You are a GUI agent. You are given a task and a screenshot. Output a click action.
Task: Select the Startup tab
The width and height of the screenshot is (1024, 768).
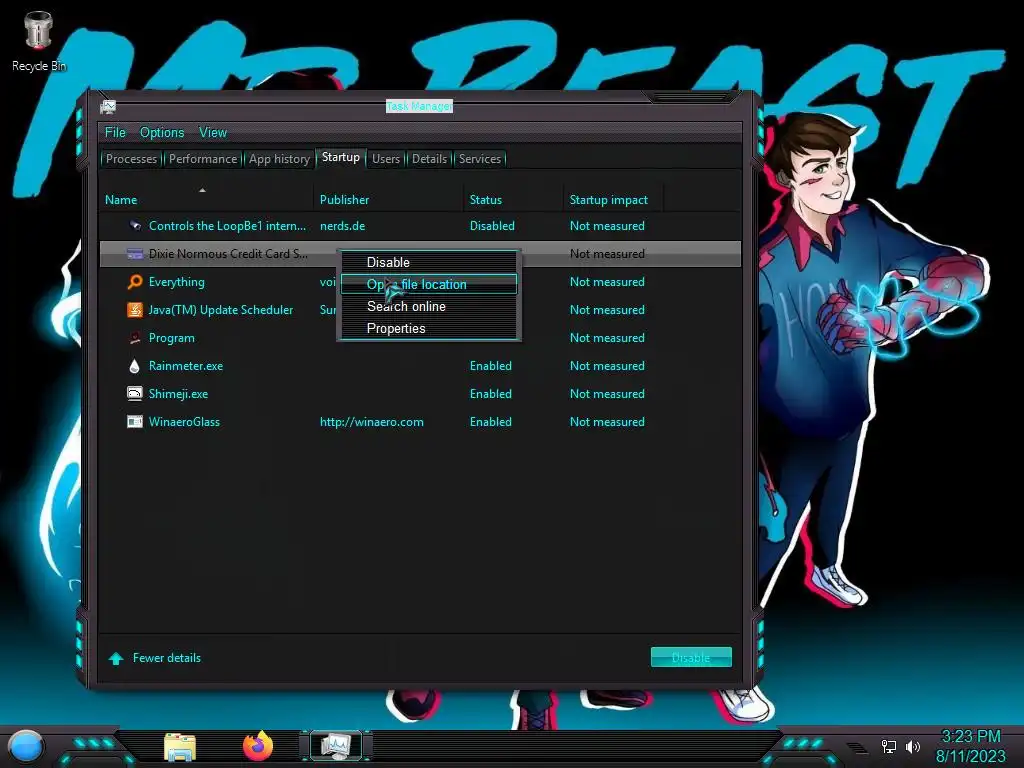(341, 157)
